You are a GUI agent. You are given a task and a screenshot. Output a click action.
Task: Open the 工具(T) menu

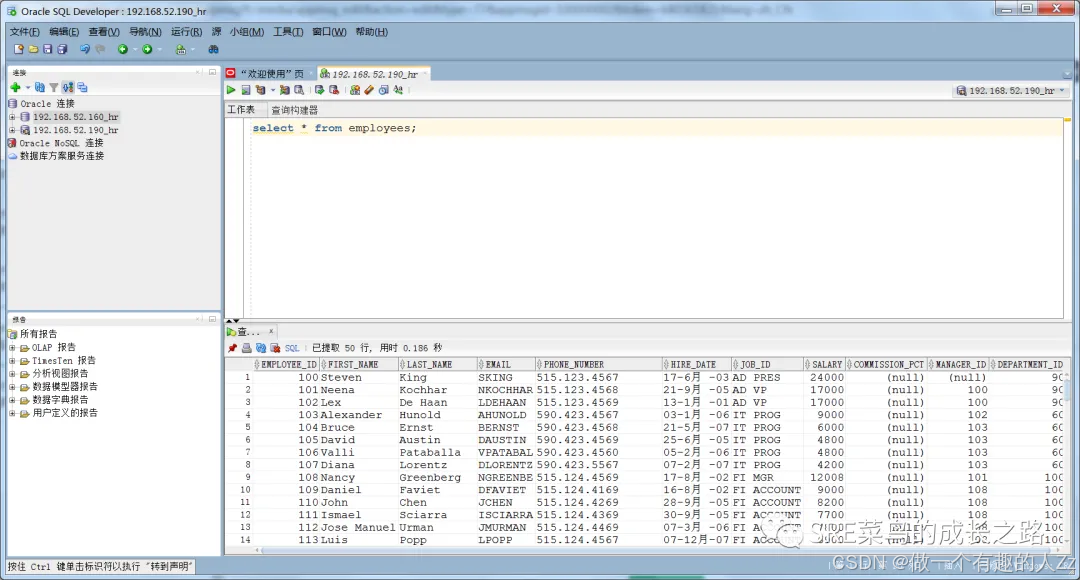tap(288, 32)
